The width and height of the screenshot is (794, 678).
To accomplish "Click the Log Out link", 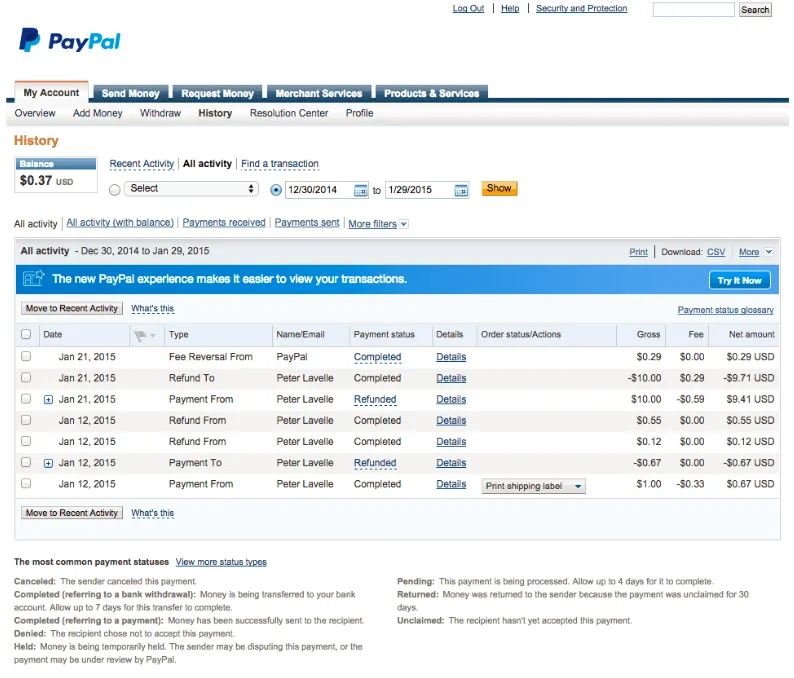I will (468, 8).
